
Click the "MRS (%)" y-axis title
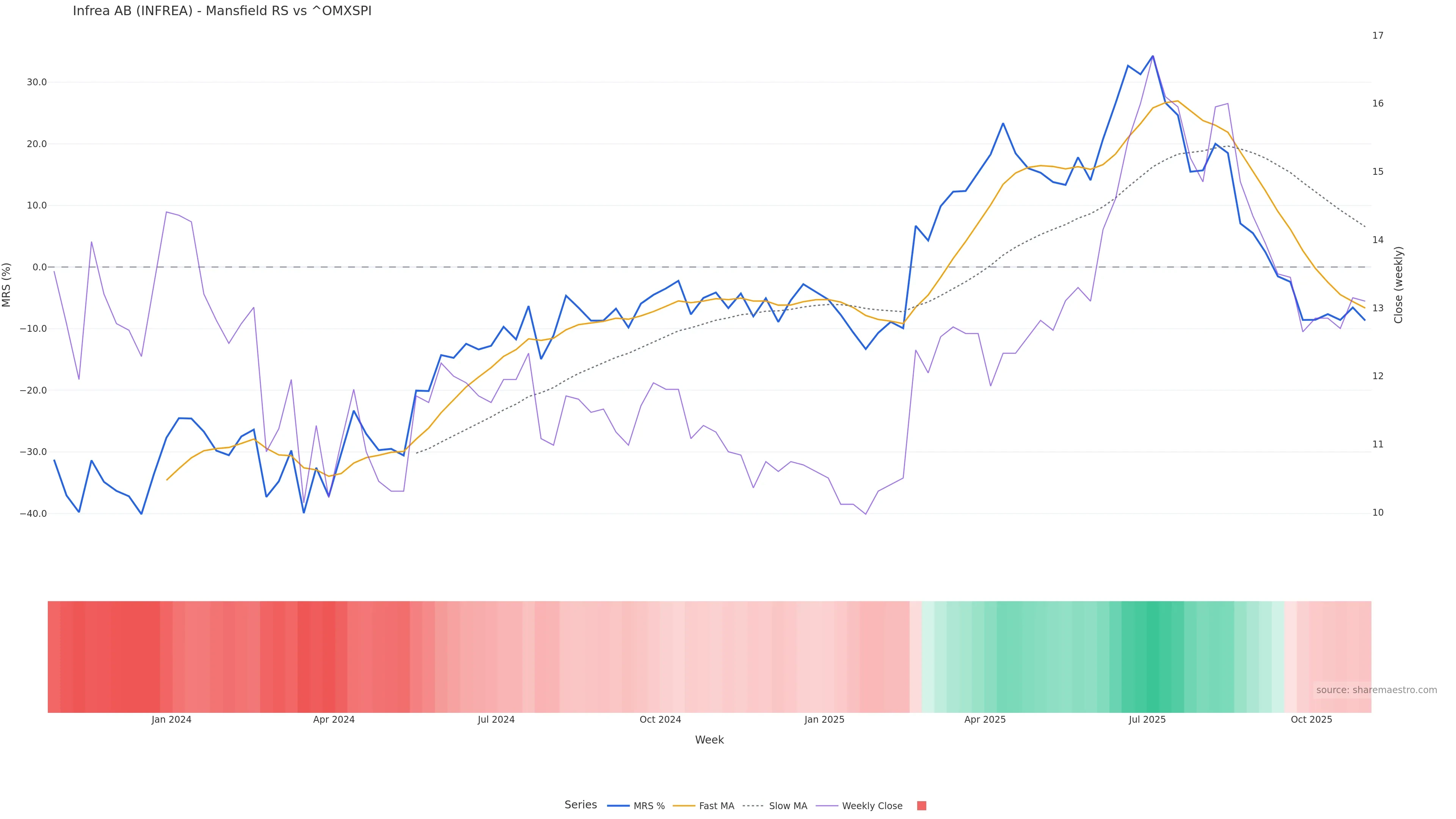coord(7,285)
